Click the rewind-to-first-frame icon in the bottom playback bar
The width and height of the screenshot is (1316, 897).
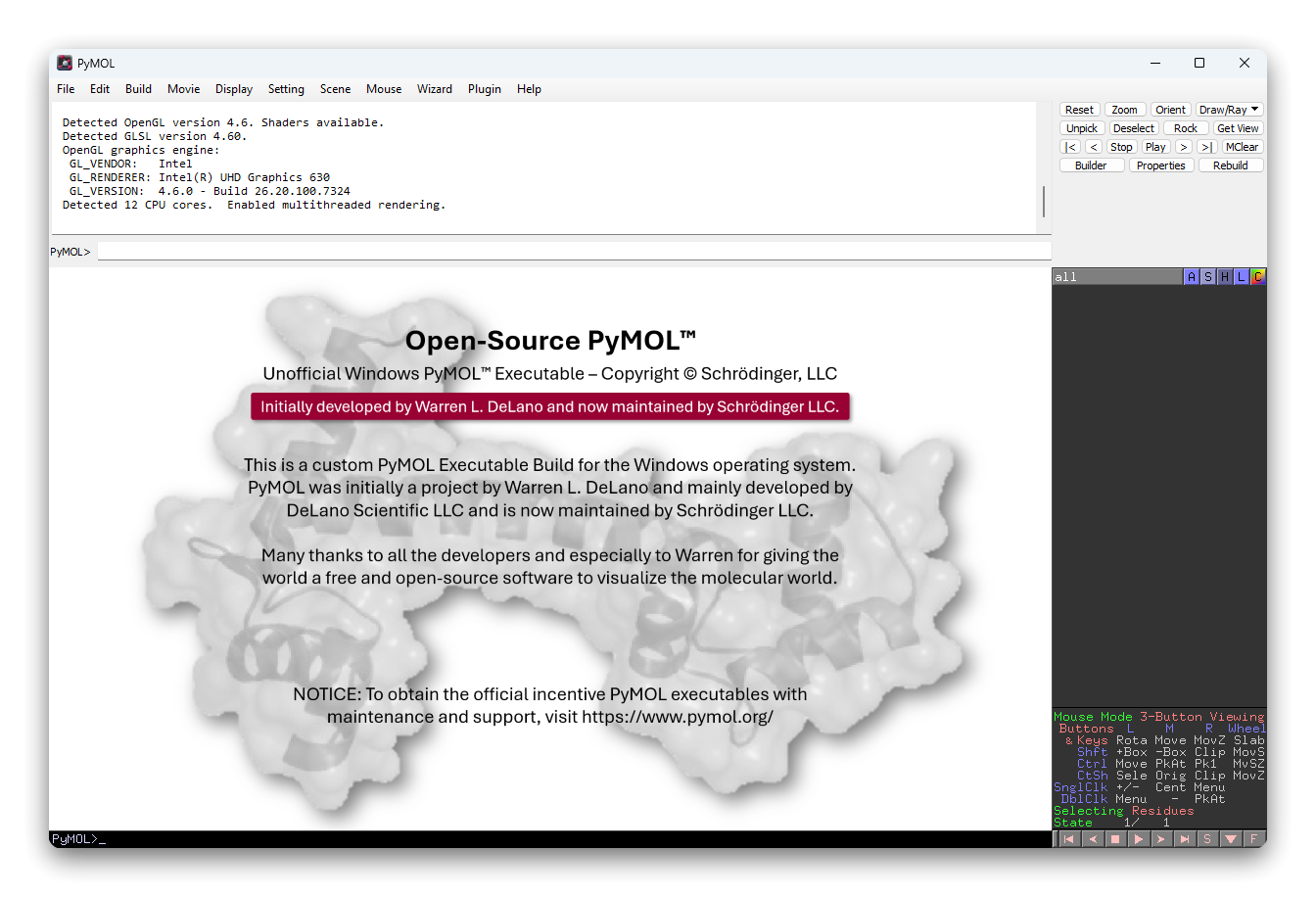point(1069,839)
